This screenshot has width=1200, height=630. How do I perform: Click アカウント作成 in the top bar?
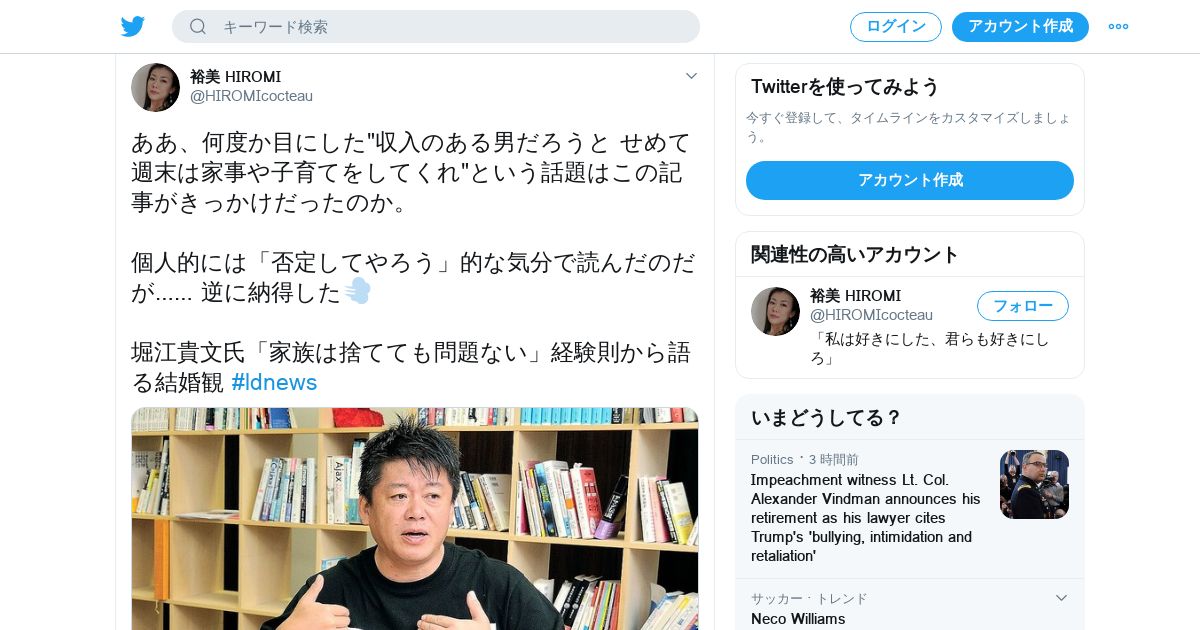click(x=1020, y=26)
